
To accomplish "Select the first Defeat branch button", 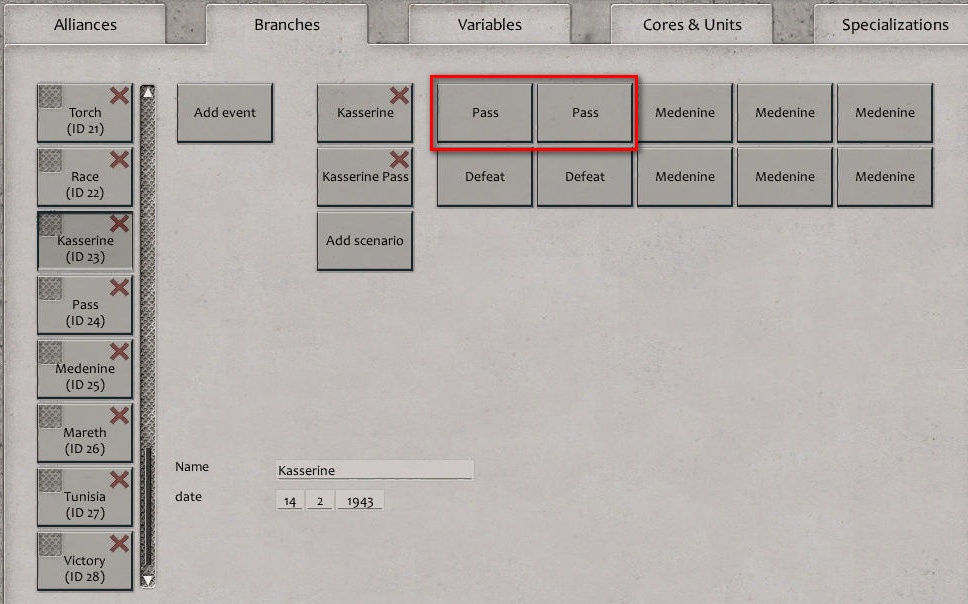I will tap(484, 176).
